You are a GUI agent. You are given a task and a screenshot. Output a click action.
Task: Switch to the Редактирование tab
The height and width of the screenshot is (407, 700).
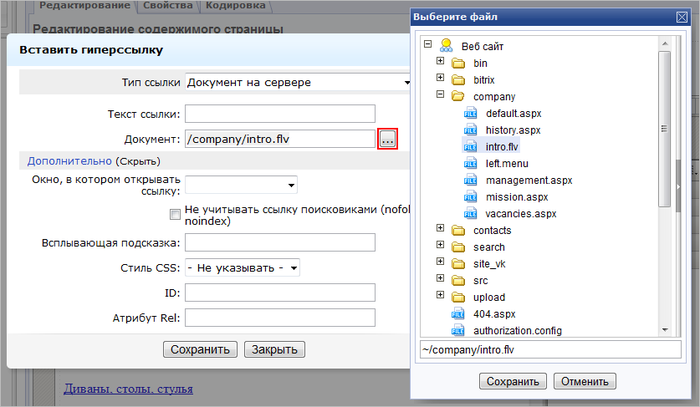pyautogui.click(x=85, y=5)
